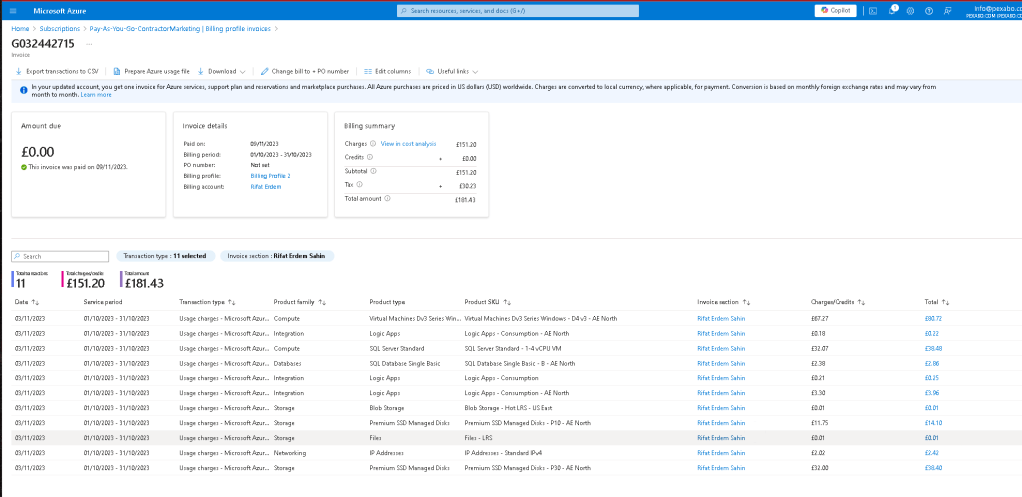Select £67.27 charges cell
Viewport: 1022px width, 497px height.
tap(819, 319)
